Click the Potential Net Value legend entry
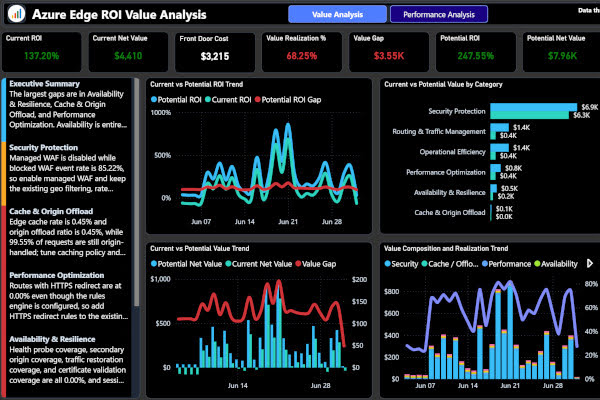600x400 pixels. tap(186, 264)
